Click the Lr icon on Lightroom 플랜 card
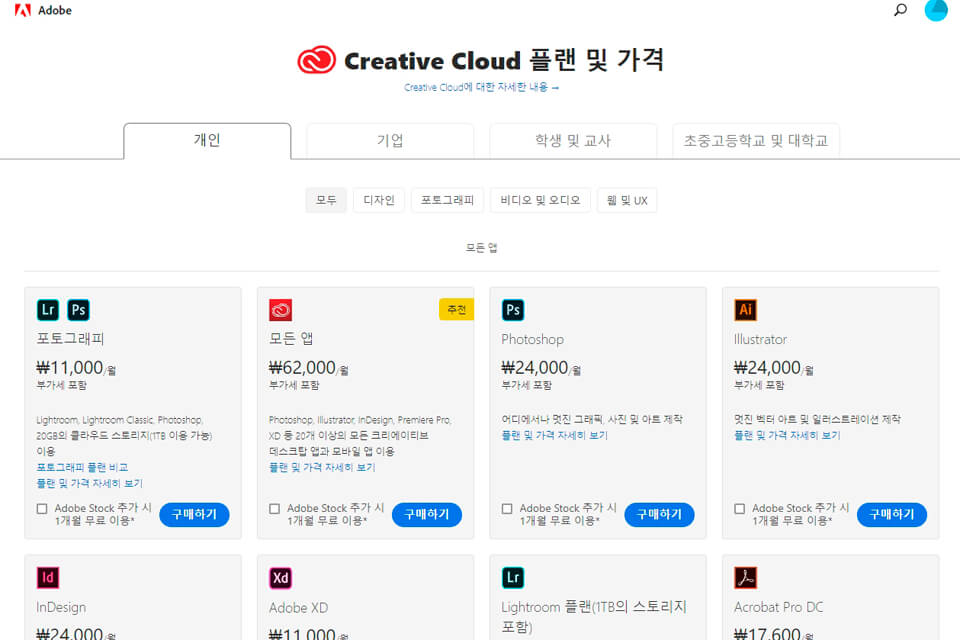The image size is (960, 640). point(513,578)
